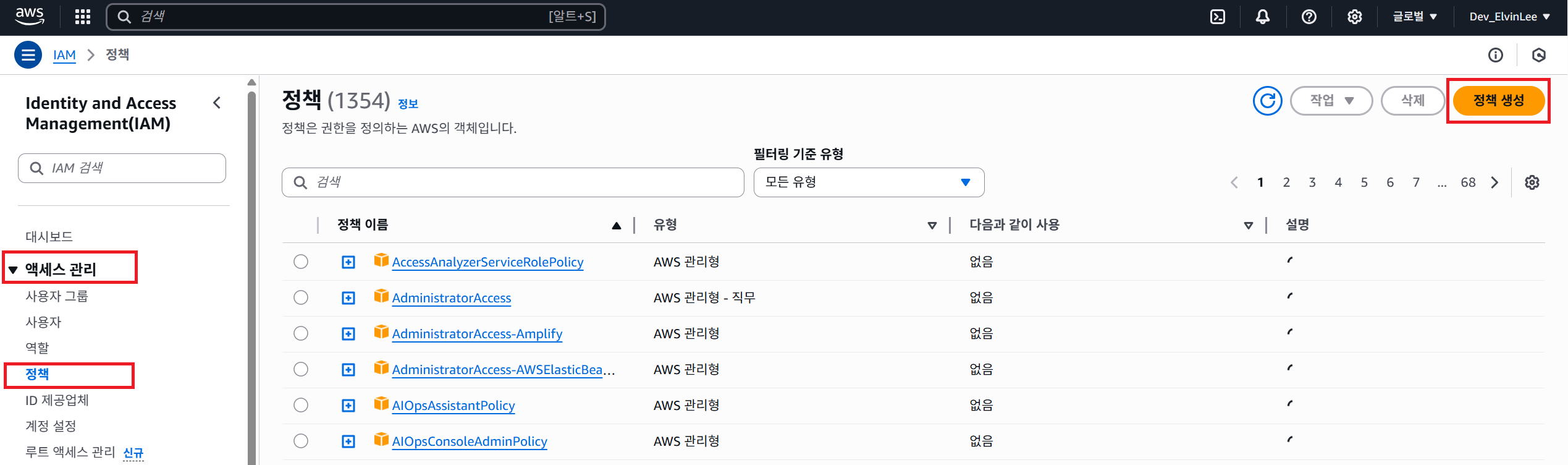Expand AccessAnalyzerServiceRolePolicy row details
The width and height of the screenshot is (1568, 465).
tap(348, 262)
